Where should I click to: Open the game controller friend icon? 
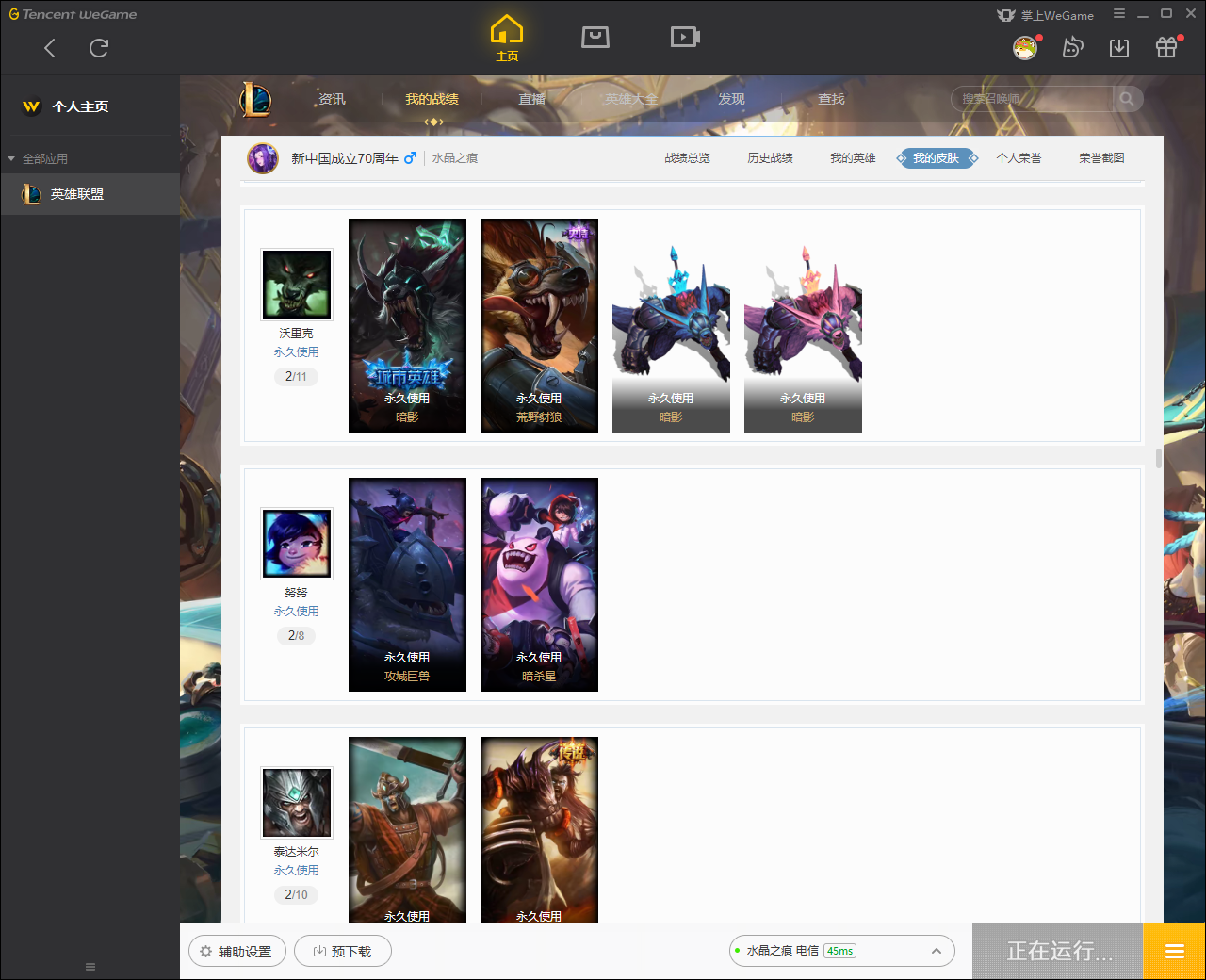click(1072, 47)
